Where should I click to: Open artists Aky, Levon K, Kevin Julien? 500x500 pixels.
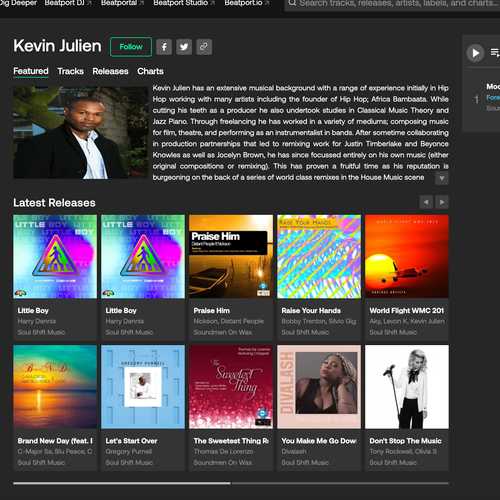(407, 321)
